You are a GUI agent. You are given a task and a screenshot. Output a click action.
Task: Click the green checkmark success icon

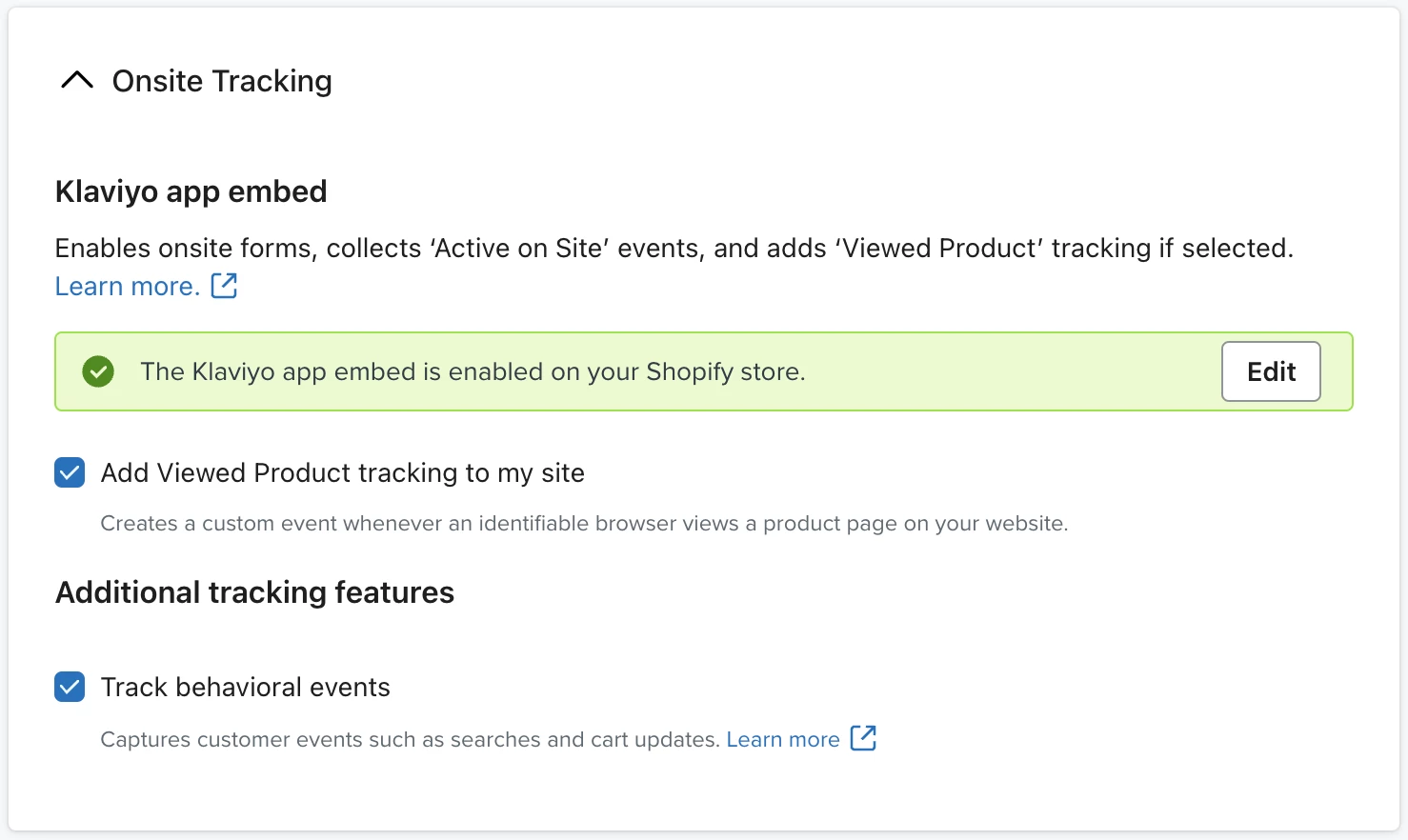coord(98,371)
